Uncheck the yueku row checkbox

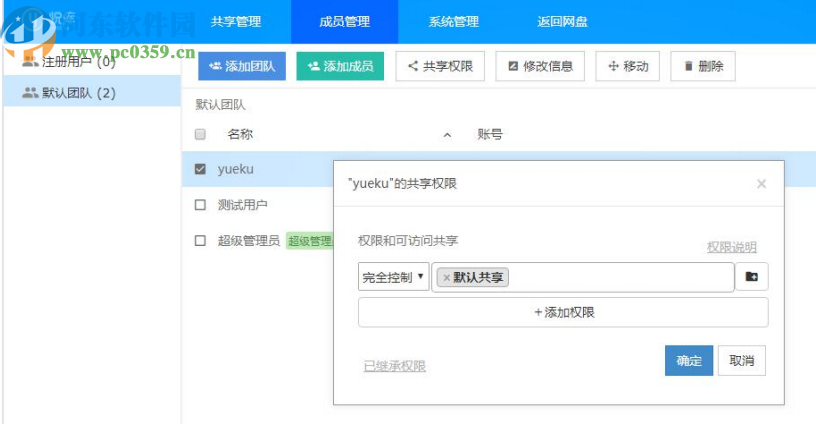coord(200,169)
